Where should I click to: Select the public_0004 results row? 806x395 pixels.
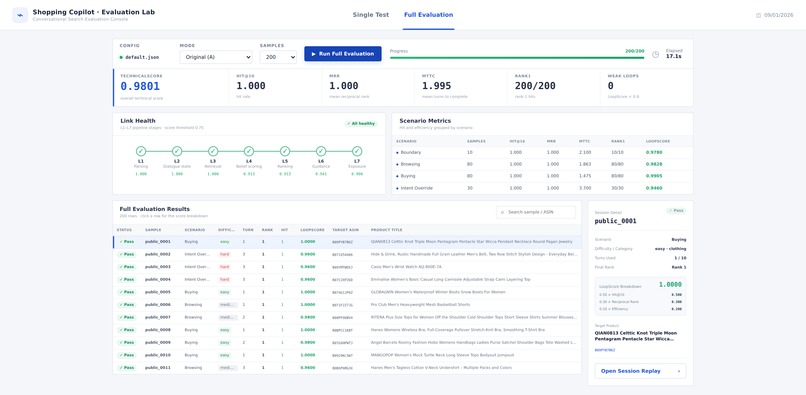(347, 280)
